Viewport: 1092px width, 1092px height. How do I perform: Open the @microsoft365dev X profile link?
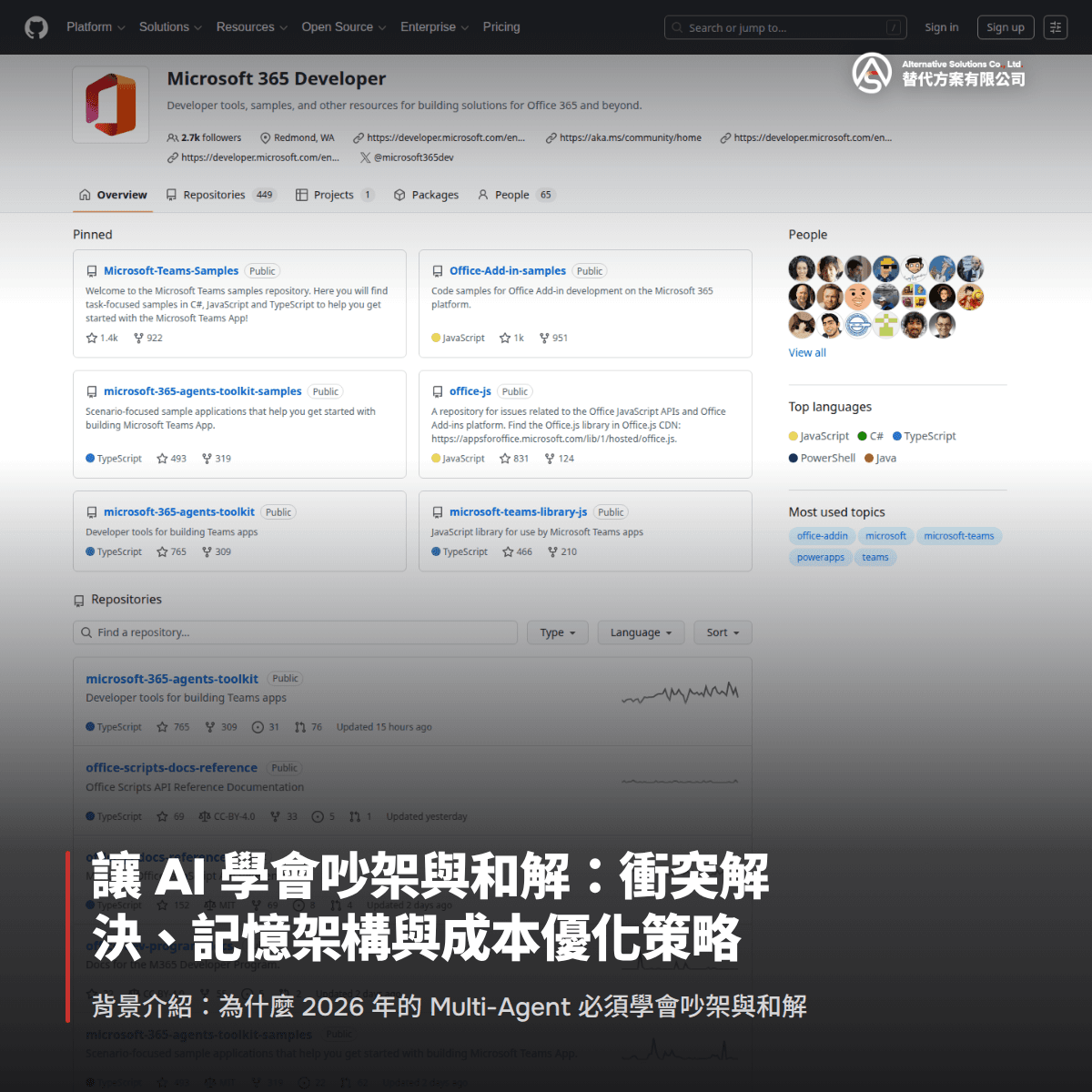click(407, 157)
